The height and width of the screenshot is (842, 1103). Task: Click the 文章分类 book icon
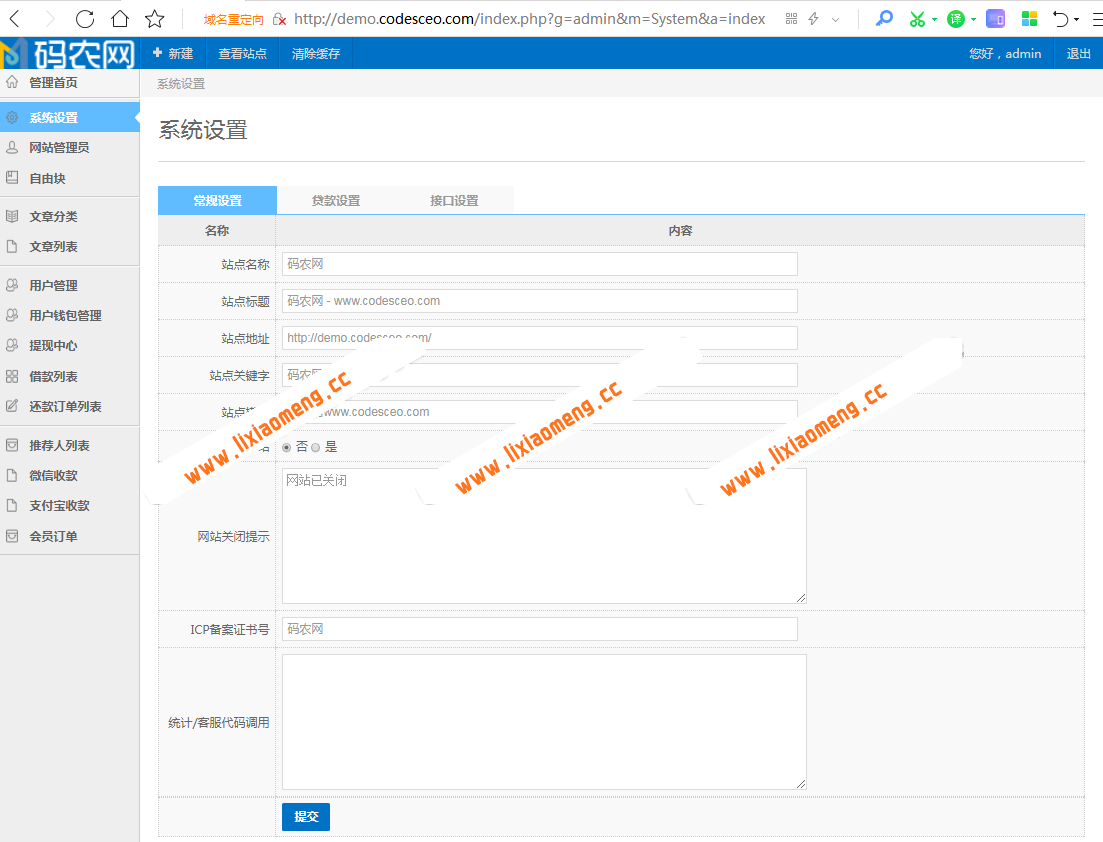click(x=12, y=216)
